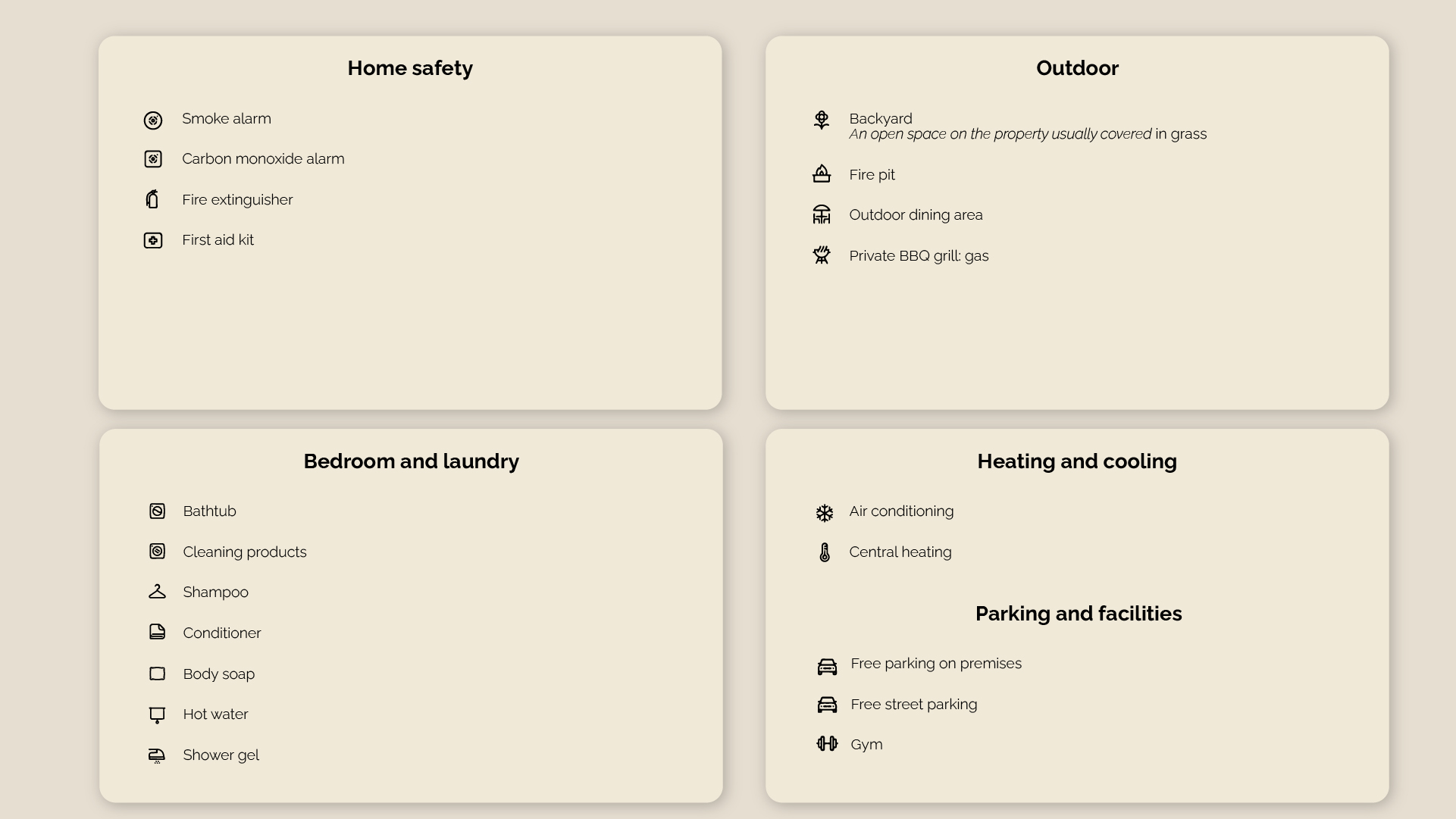Click the Backyard description text
The height and width of the screenshot is (819, 1456).
tap(1028, 134)
